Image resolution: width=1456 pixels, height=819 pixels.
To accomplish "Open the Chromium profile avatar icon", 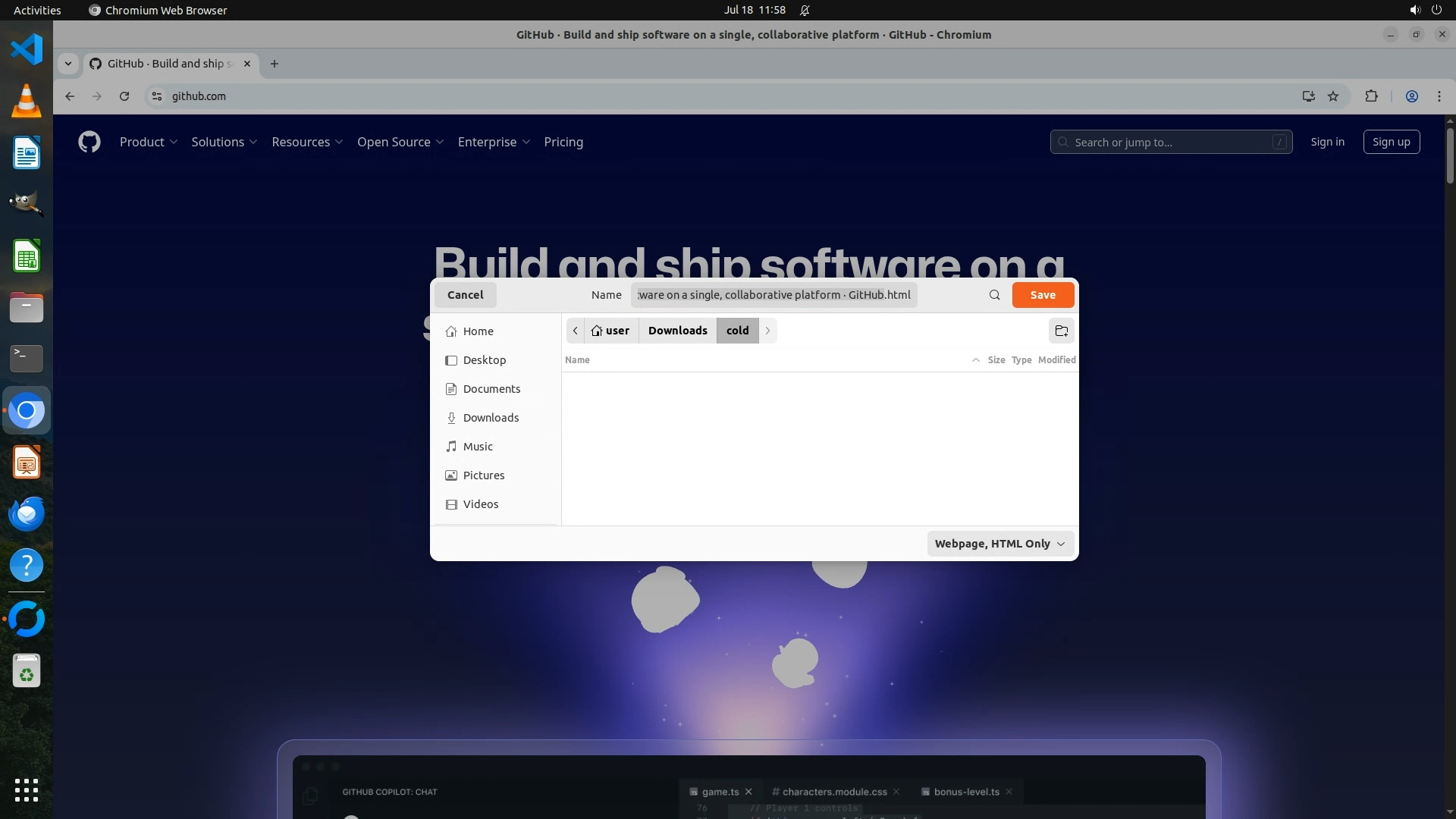I will (1411, 96).
